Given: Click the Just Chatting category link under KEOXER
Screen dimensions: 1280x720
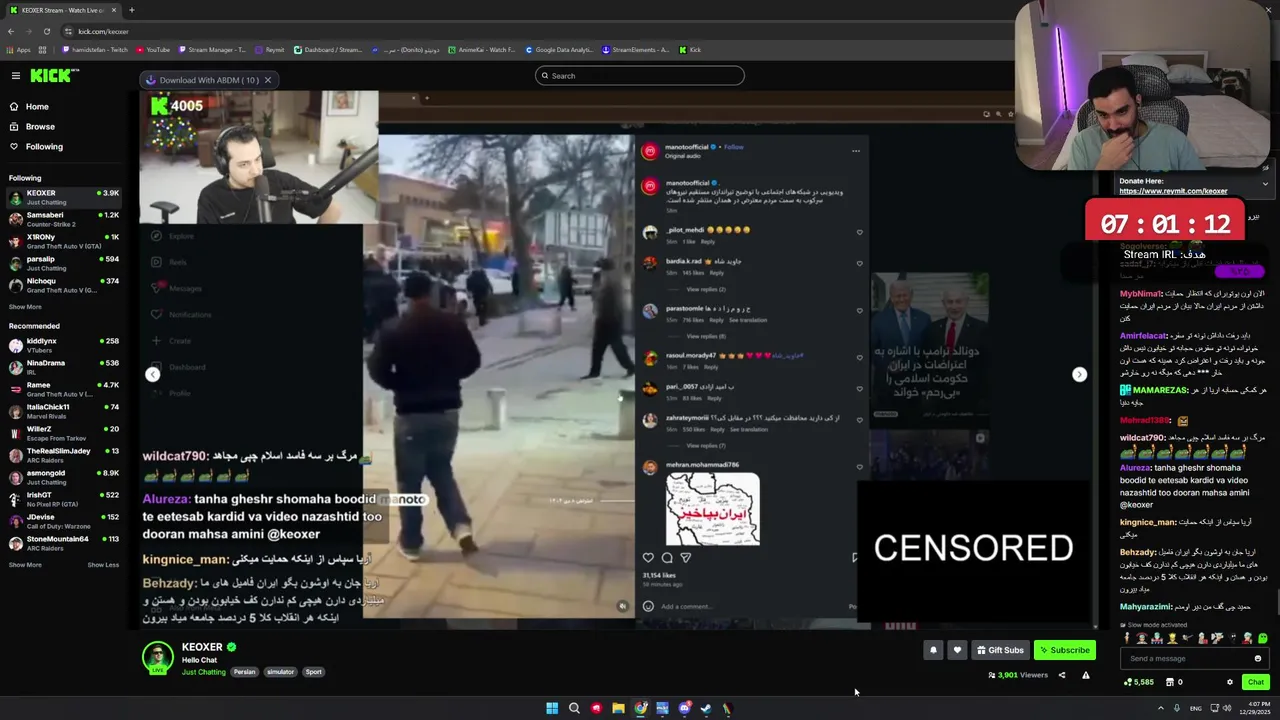Looking at the screenshot, I should [x=204, y=672].
